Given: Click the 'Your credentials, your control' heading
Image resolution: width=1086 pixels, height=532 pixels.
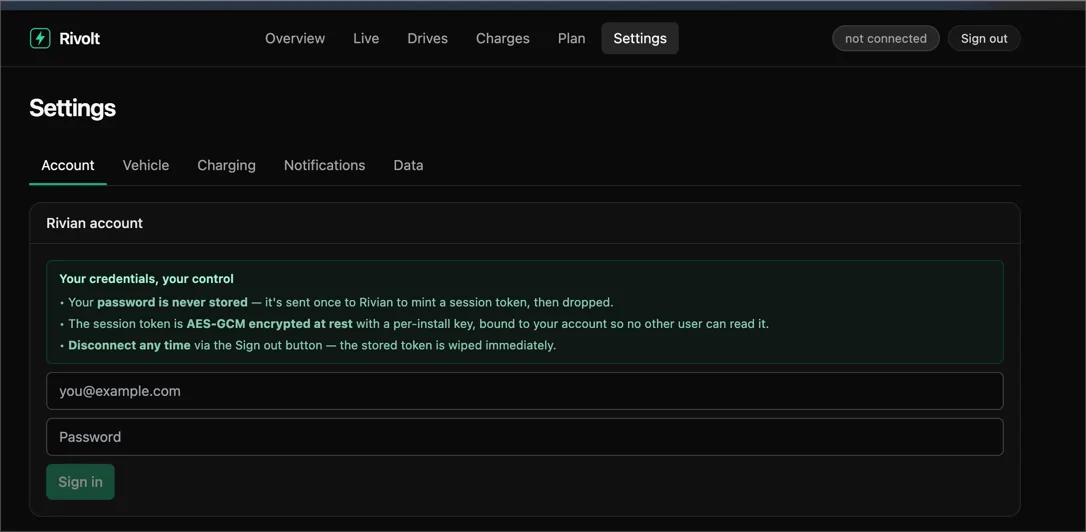Looking at the screenshot, I should pos(146,279).
